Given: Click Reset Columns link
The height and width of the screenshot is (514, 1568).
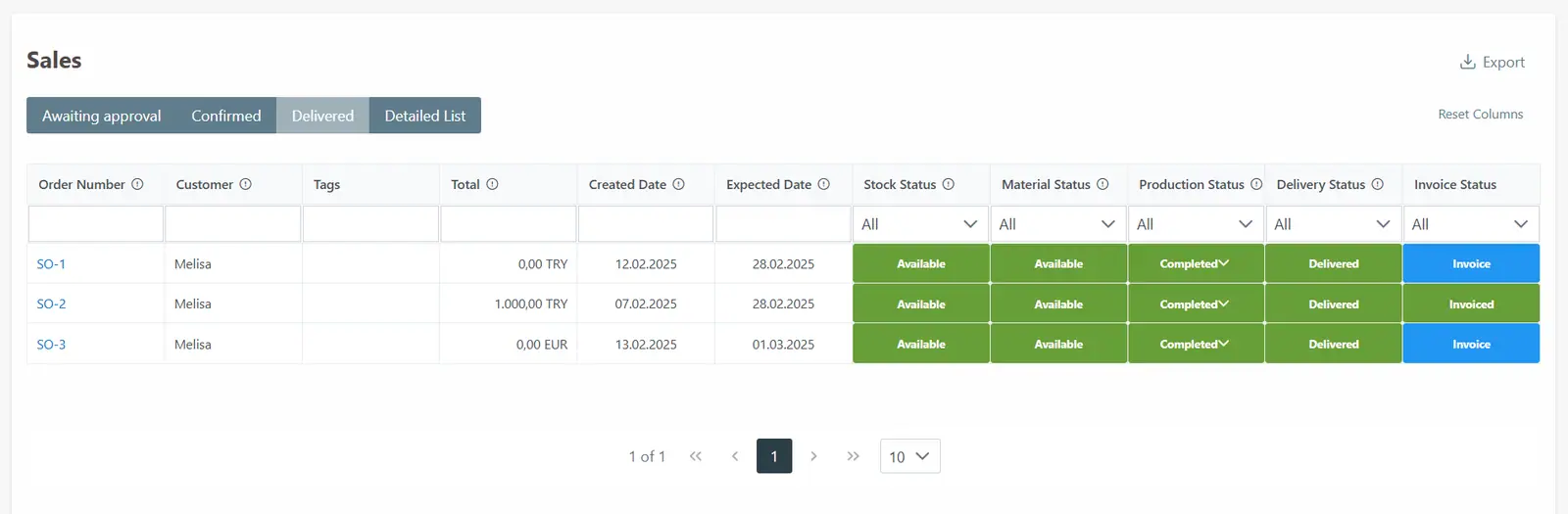Looking at the screenshot, I should (x=1481, y=115).
